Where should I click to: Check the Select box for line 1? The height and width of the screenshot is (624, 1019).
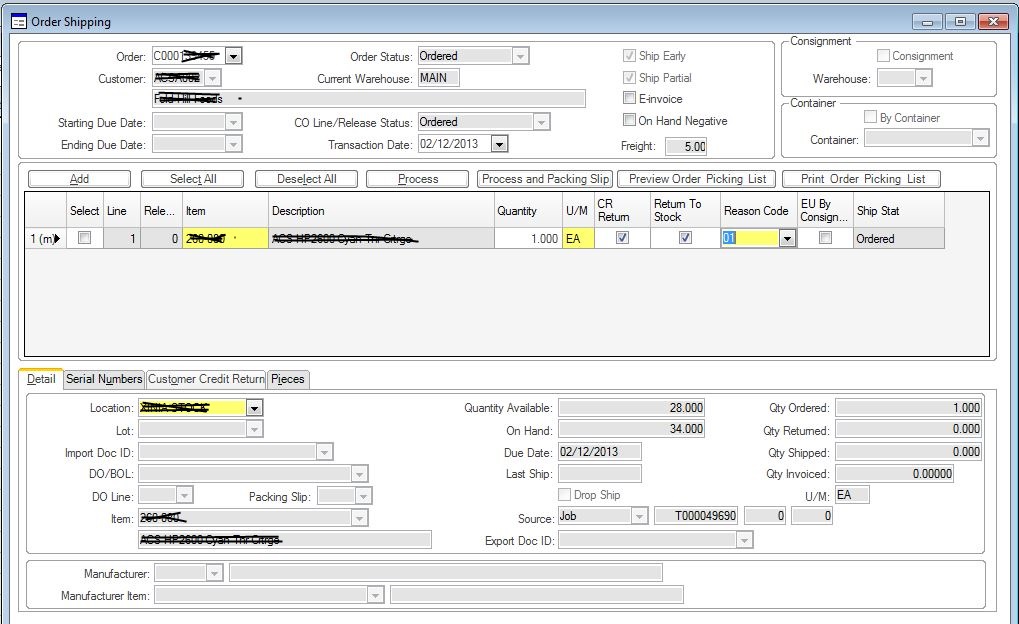[84, 238]
